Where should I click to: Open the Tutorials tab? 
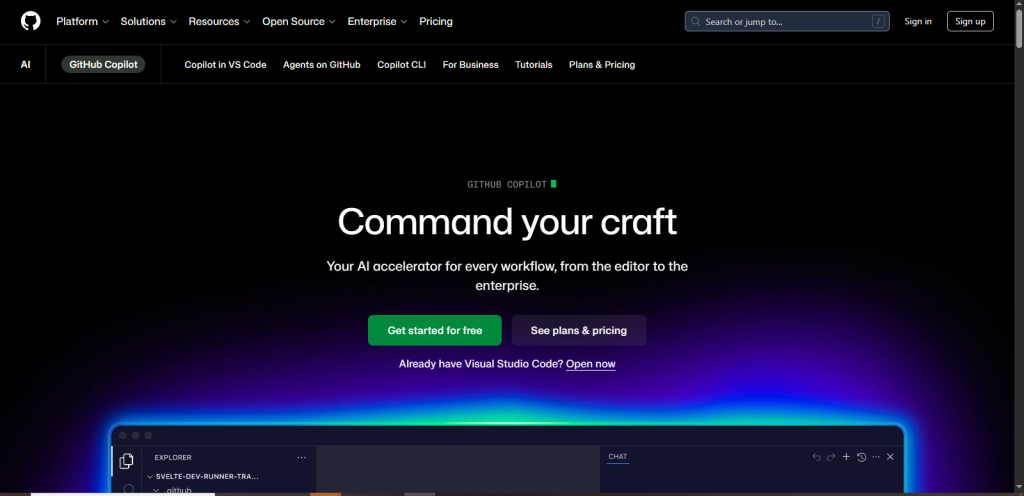(534, 65)
